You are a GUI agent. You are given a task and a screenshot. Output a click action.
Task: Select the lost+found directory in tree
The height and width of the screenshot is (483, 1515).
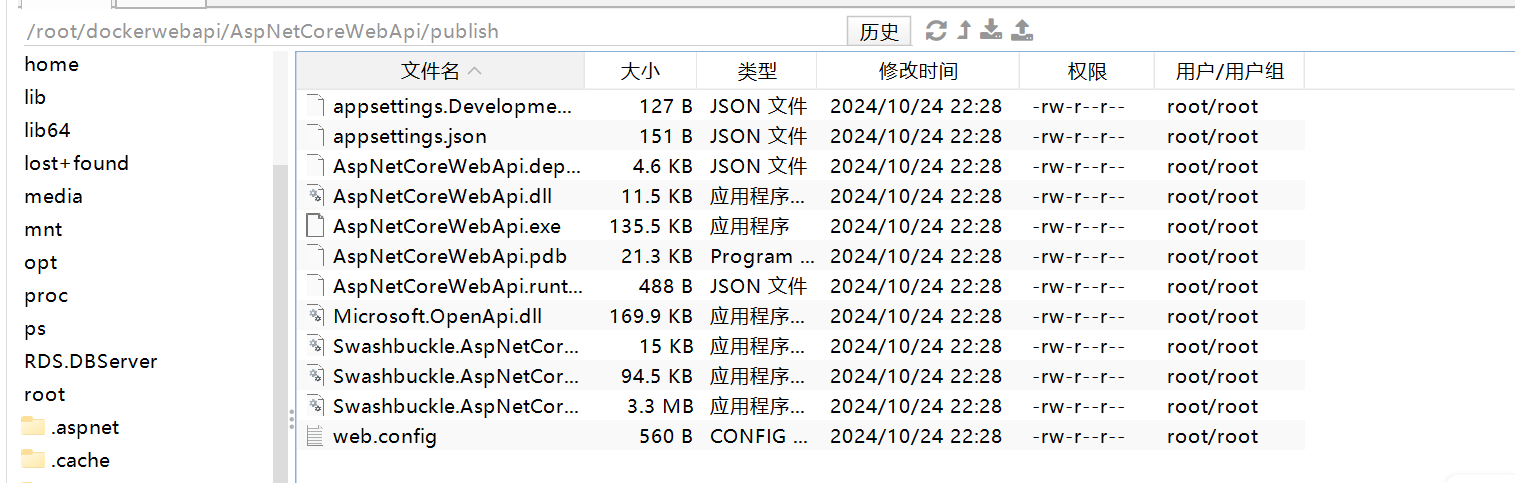(77, 163)
